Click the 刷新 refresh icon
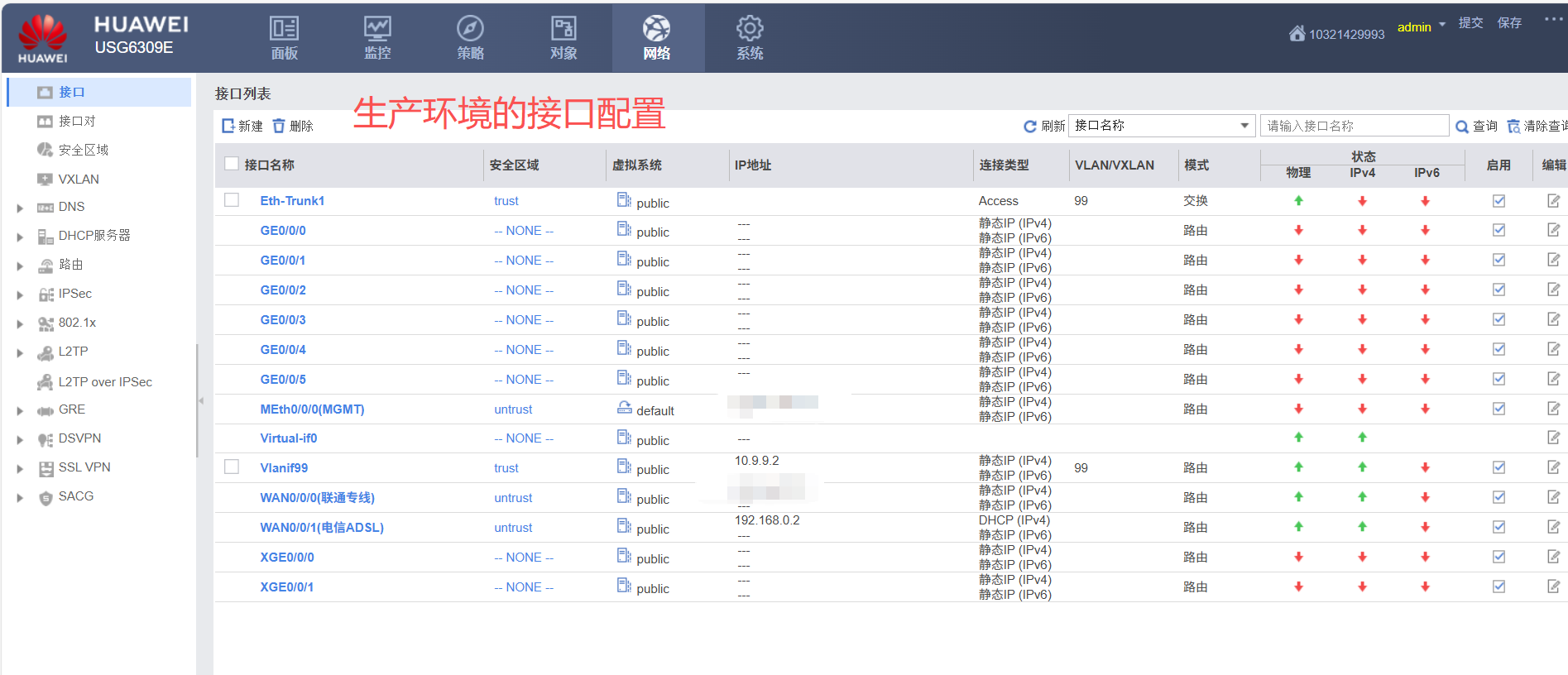The width and height of the screenshot is (1568, 675). (x=1030, y=127)
